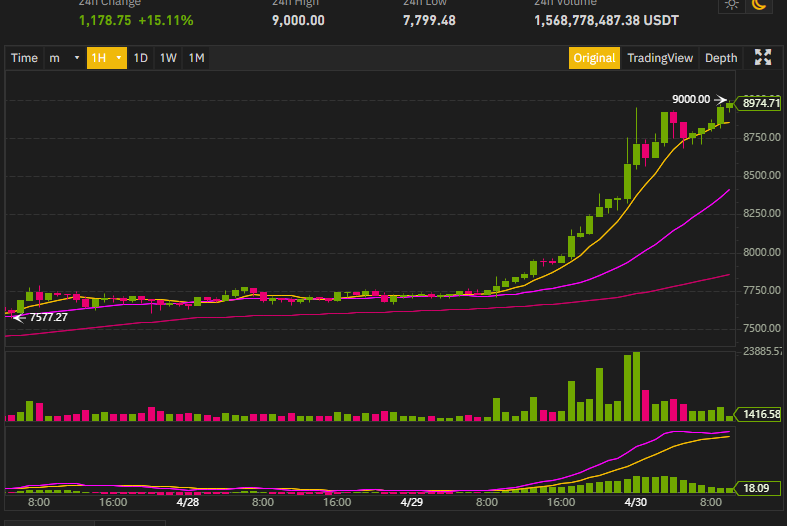Viewport: 787px width, 526px height.
Task: Open the Depth chart
Action: (721, 58)
